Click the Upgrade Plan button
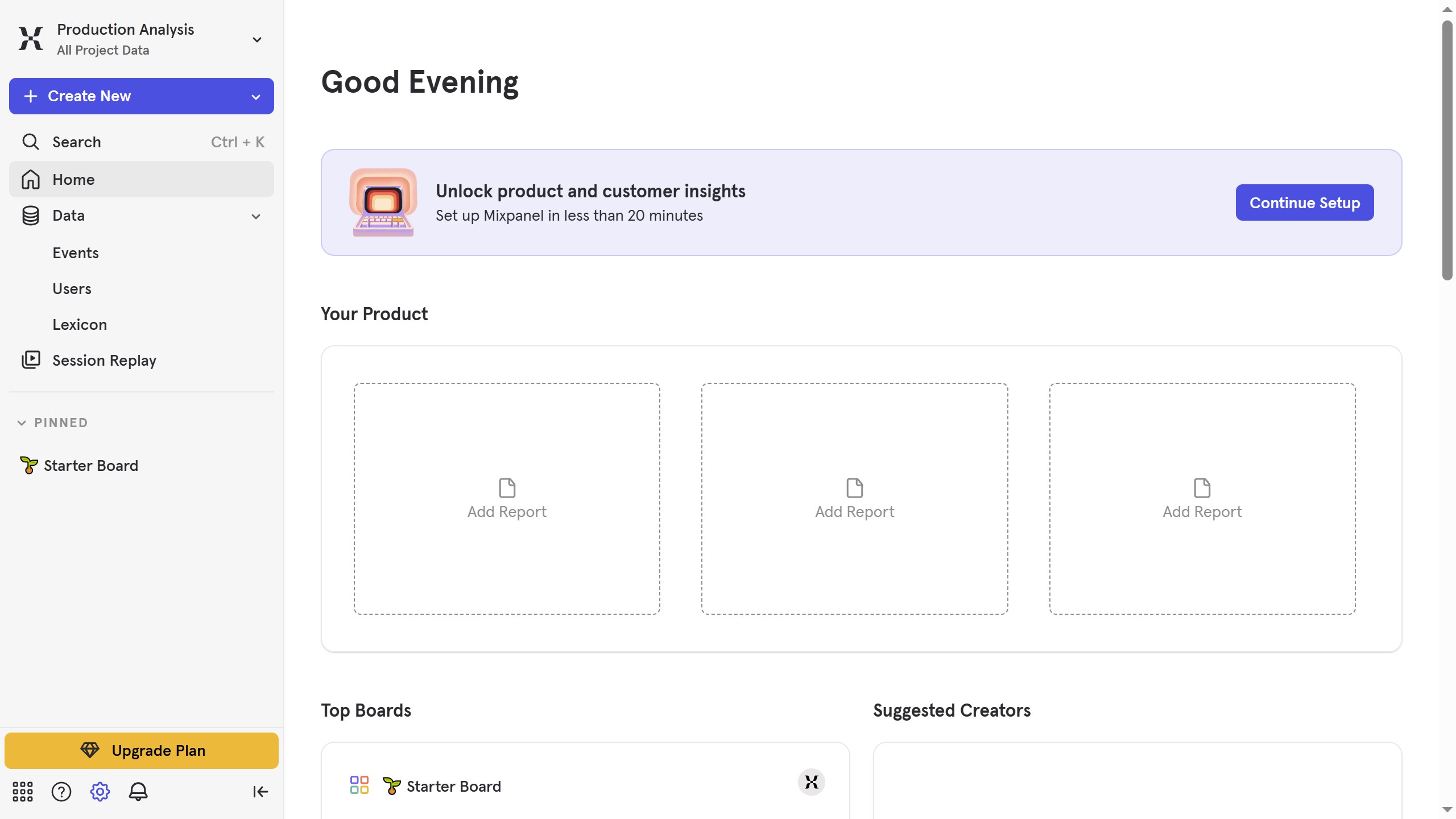 (x=142, y=750)
